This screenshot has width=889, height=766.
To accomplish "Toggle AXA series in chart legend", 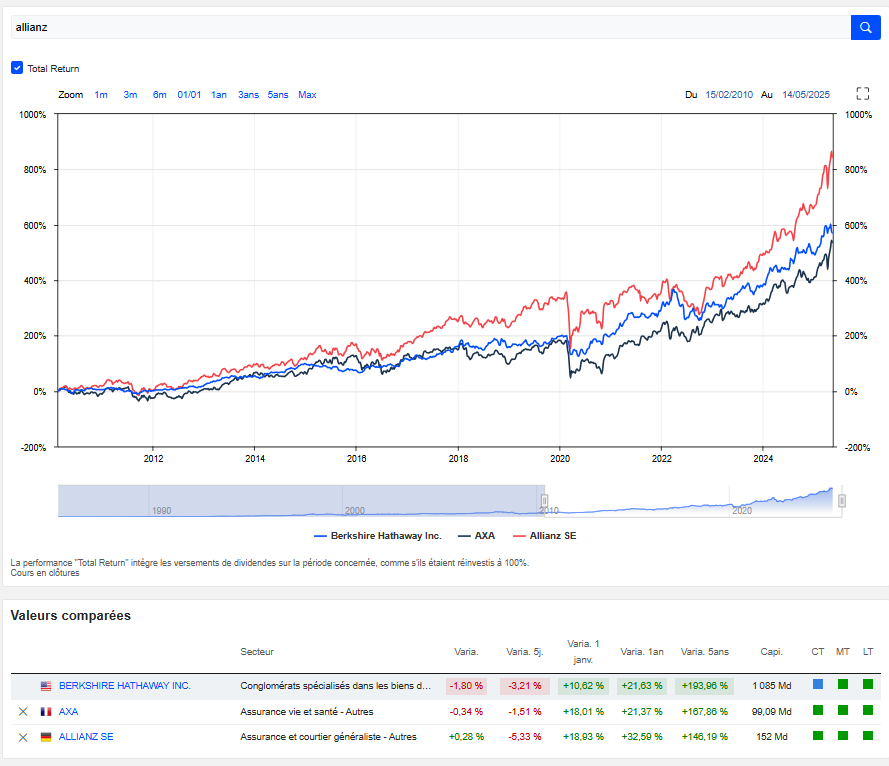I will click(x=476, y=536).
